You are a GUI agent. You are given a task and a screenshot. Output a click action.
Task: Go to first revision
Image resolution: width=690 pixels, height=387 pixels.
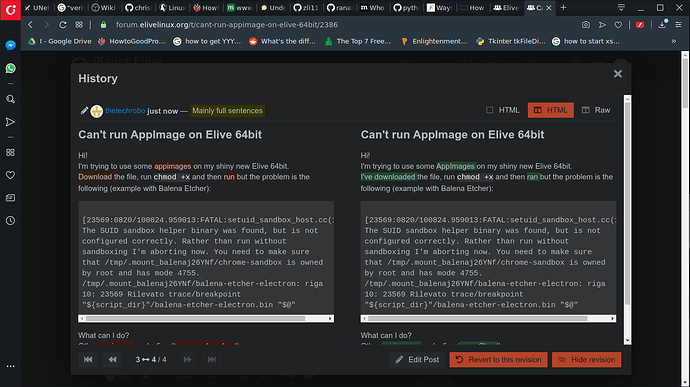[88, 360]
